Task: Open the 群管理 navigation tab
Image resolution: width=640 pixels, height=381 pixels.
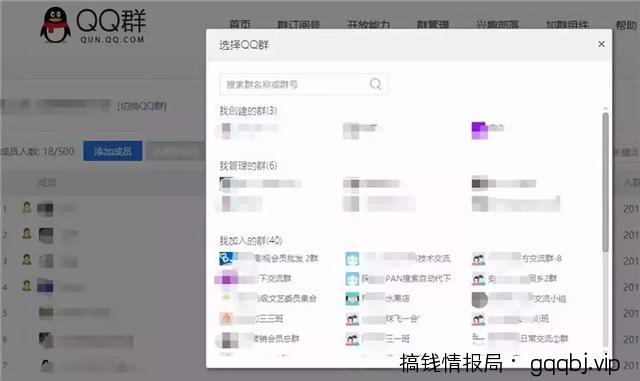Action: point(433,25)
